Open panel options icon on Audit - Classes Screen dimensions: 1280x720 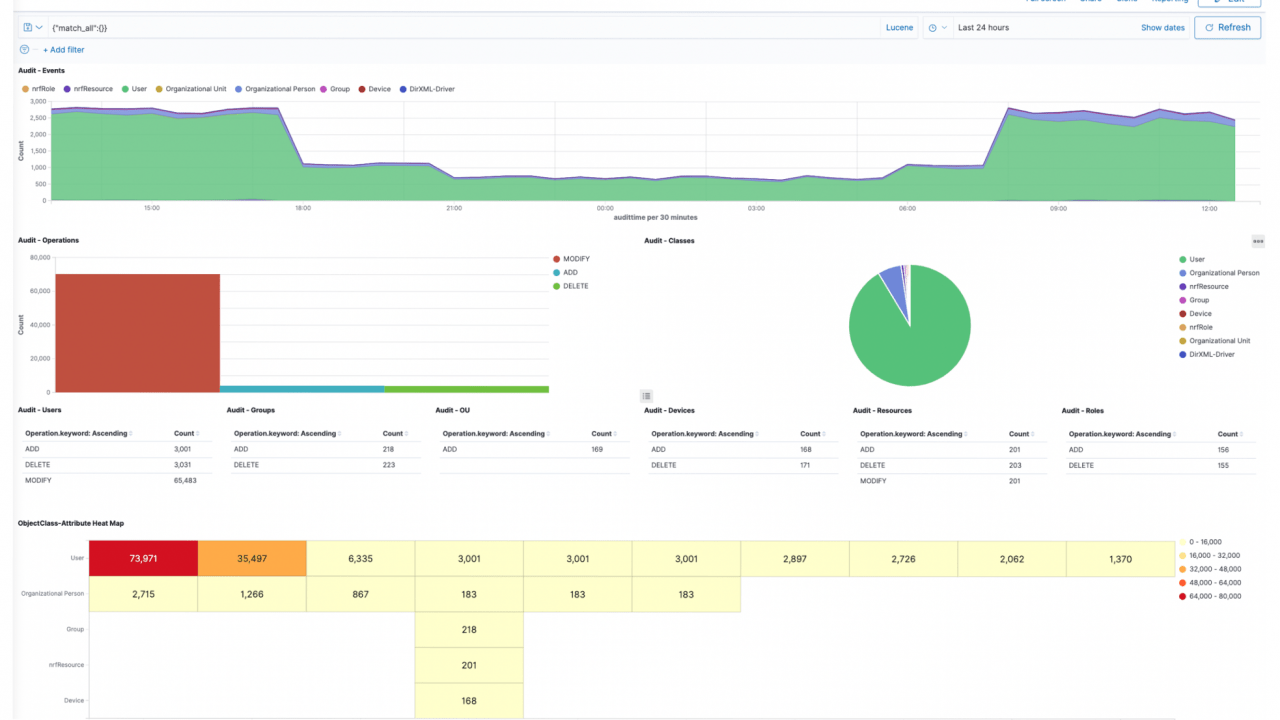1258,241
